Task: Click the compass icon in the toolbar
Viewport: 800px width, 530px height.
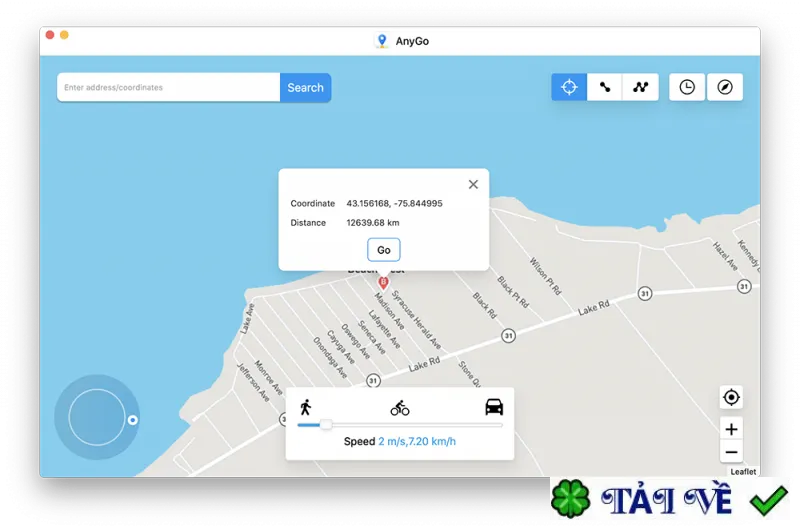Action: (724, 87)
